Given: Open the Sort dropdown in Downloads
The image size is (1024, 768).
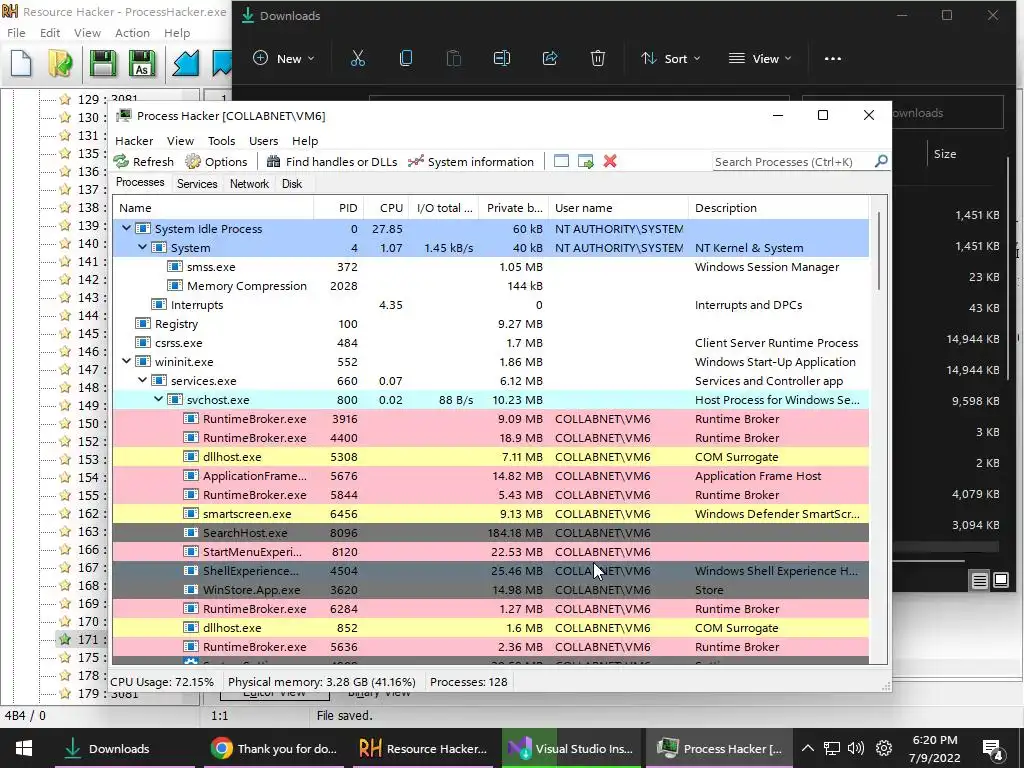Looking at the screenshot, I should click(670, 59).
